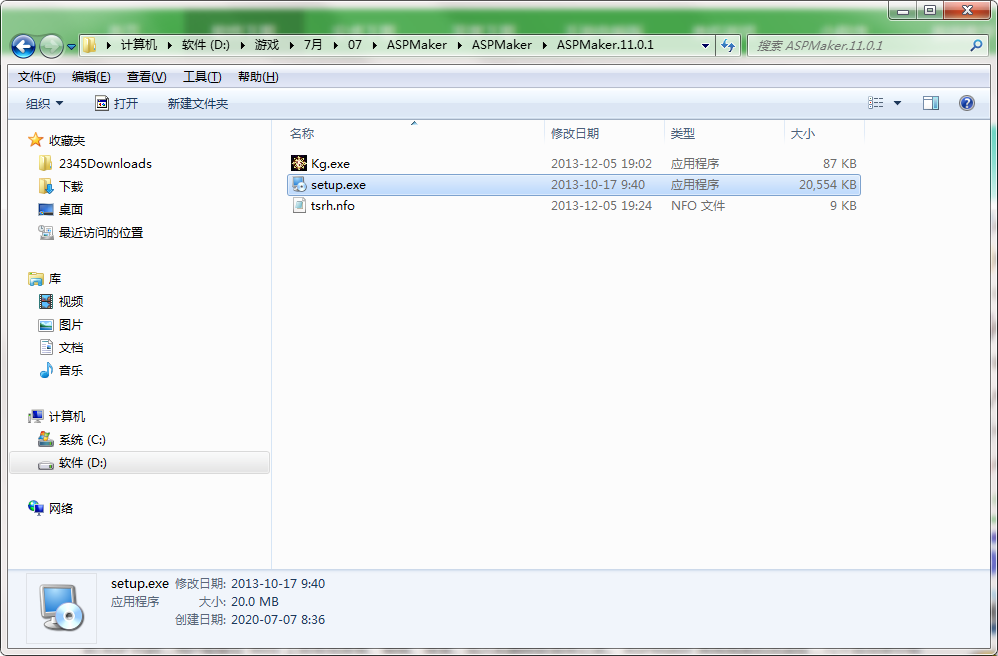The height and width of the screenshot is (656, 998).
Task: Open help with the question mark icon
Action: pos(966,102)
